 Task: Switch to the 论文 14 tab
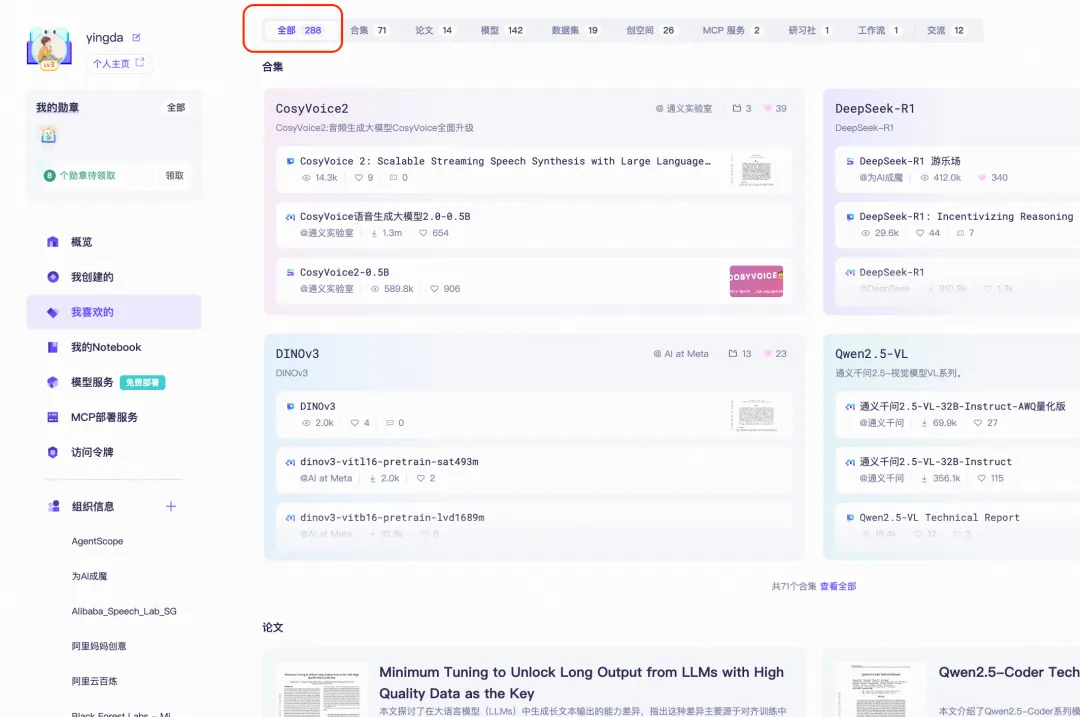[434, 30]
